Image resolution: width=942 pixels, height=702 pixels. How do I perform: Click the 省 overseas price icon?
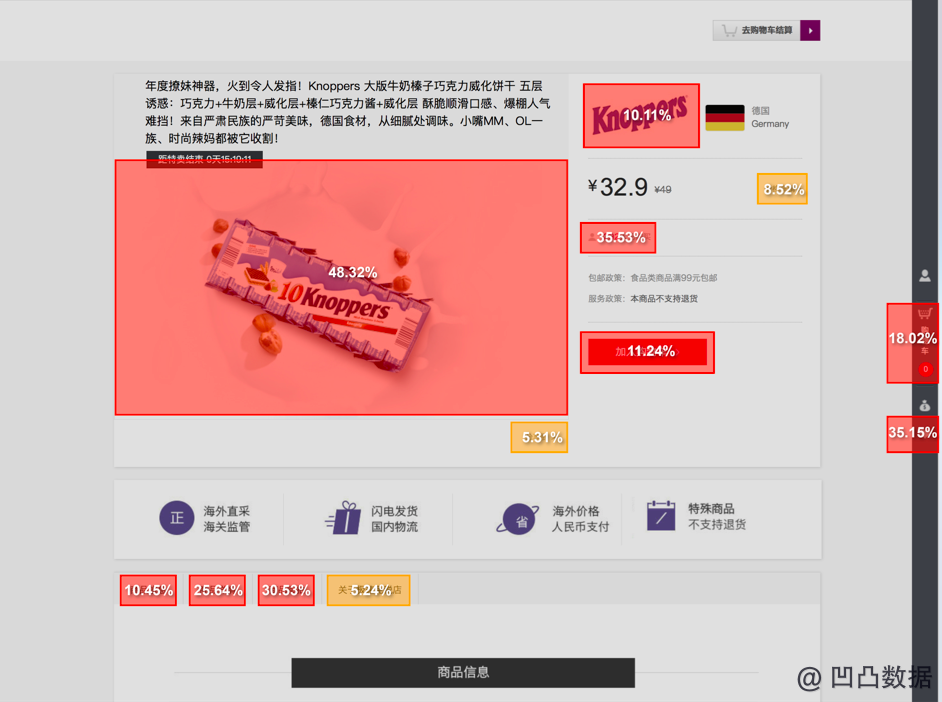pyautogui.click(x=518, y=519)
